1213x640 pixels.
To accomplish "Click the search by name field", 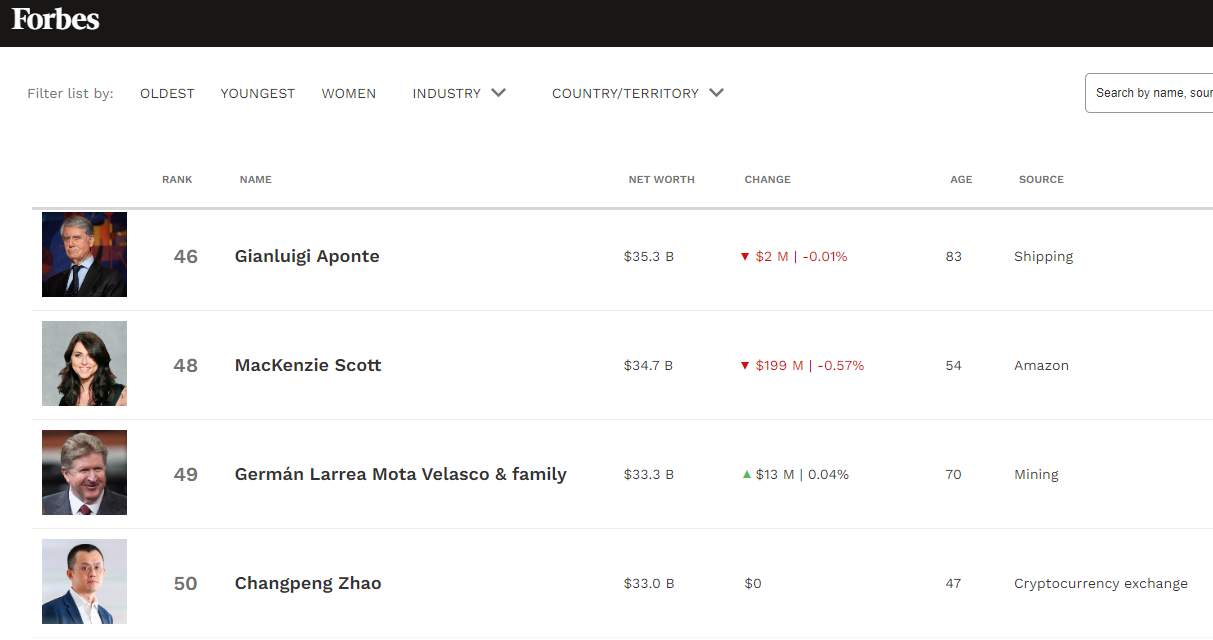I will (x=1150, y=93).
